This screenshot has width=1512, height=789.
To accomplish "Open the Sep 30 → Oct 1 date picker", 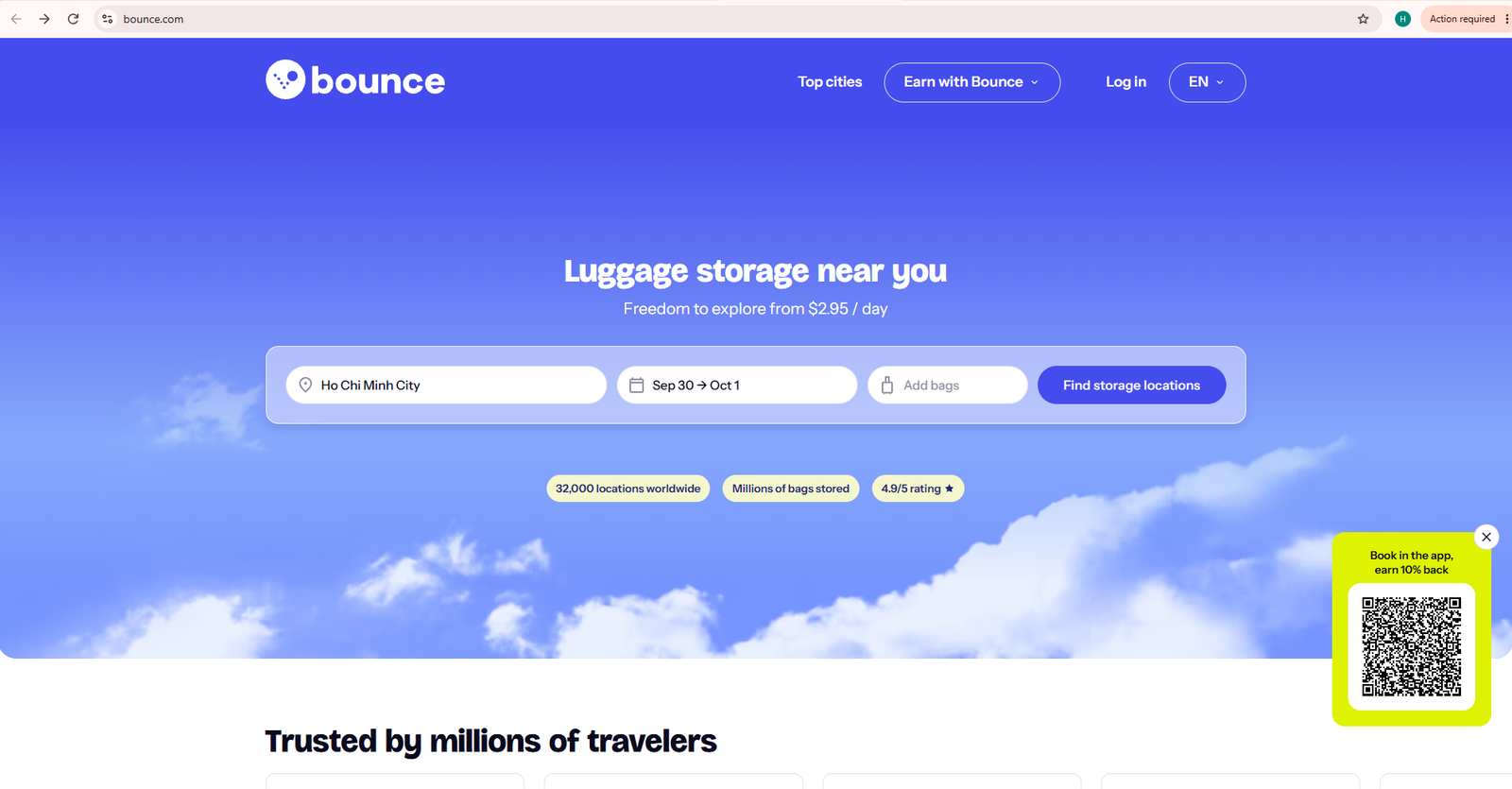I will pyautogui.click(x=737, y=386).
